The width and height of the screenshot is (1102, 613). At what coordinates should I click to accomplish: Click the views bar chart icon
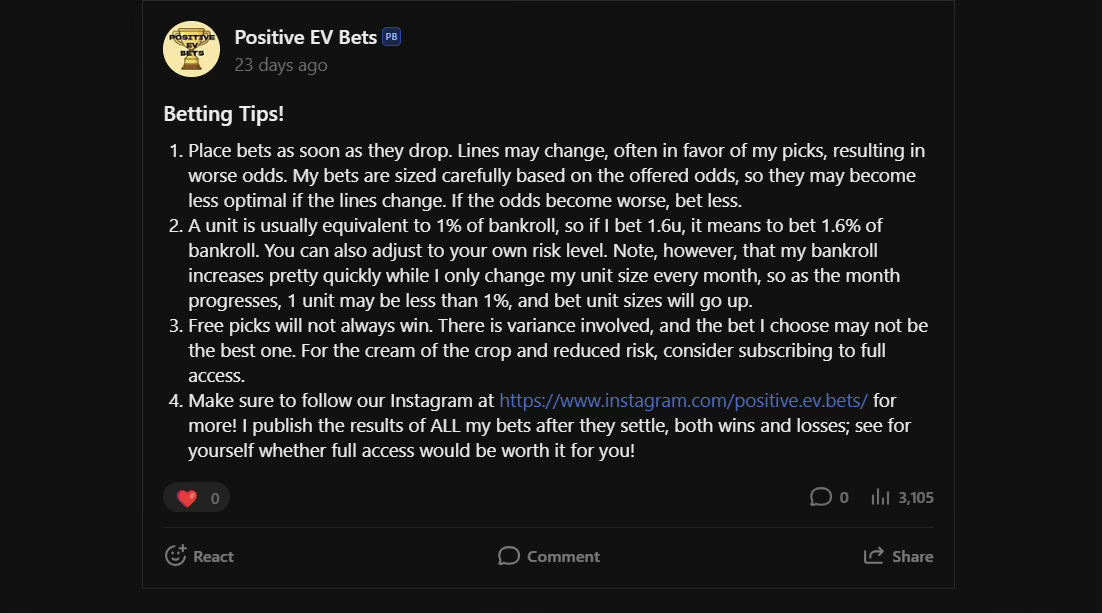click(881, 497)
